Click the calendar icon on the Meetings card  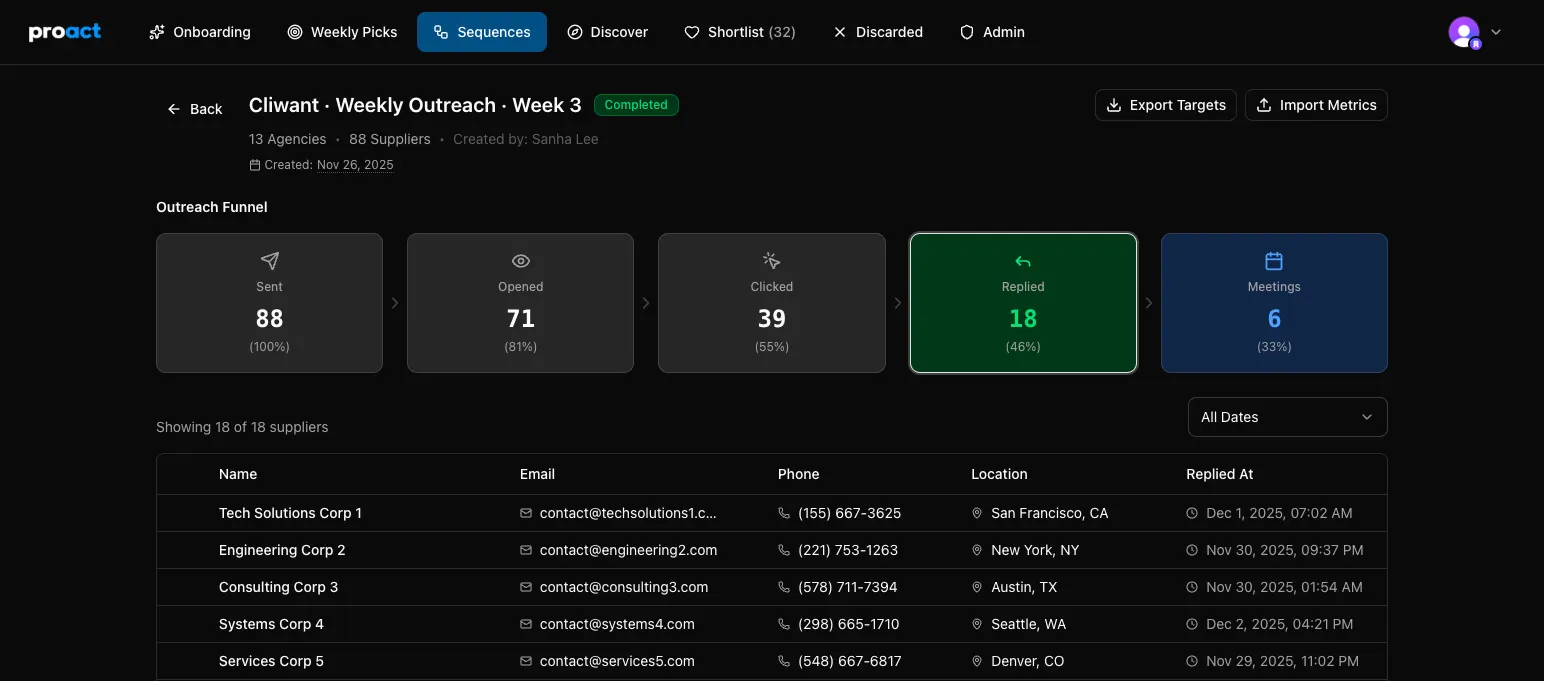(1273, 260)
